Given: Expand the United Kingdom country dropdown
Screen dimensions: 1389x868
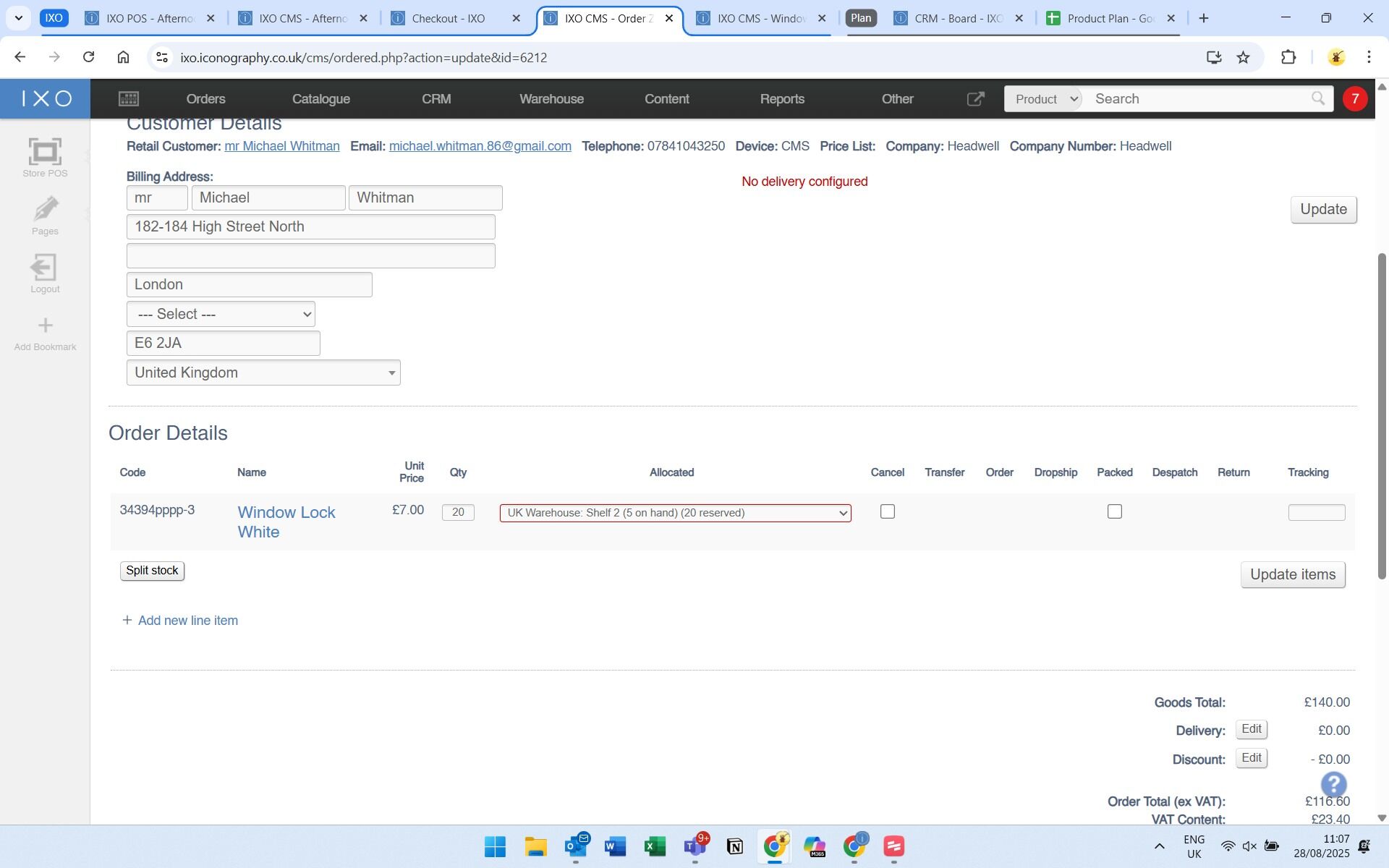Looking at the screenshot, I should pyautogui.click(x=263, y=373).
